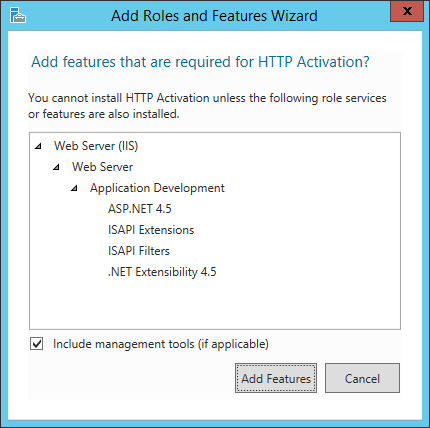
Task: Select .NET Extensibility 4.5 entry
Action: coord(162,272)
